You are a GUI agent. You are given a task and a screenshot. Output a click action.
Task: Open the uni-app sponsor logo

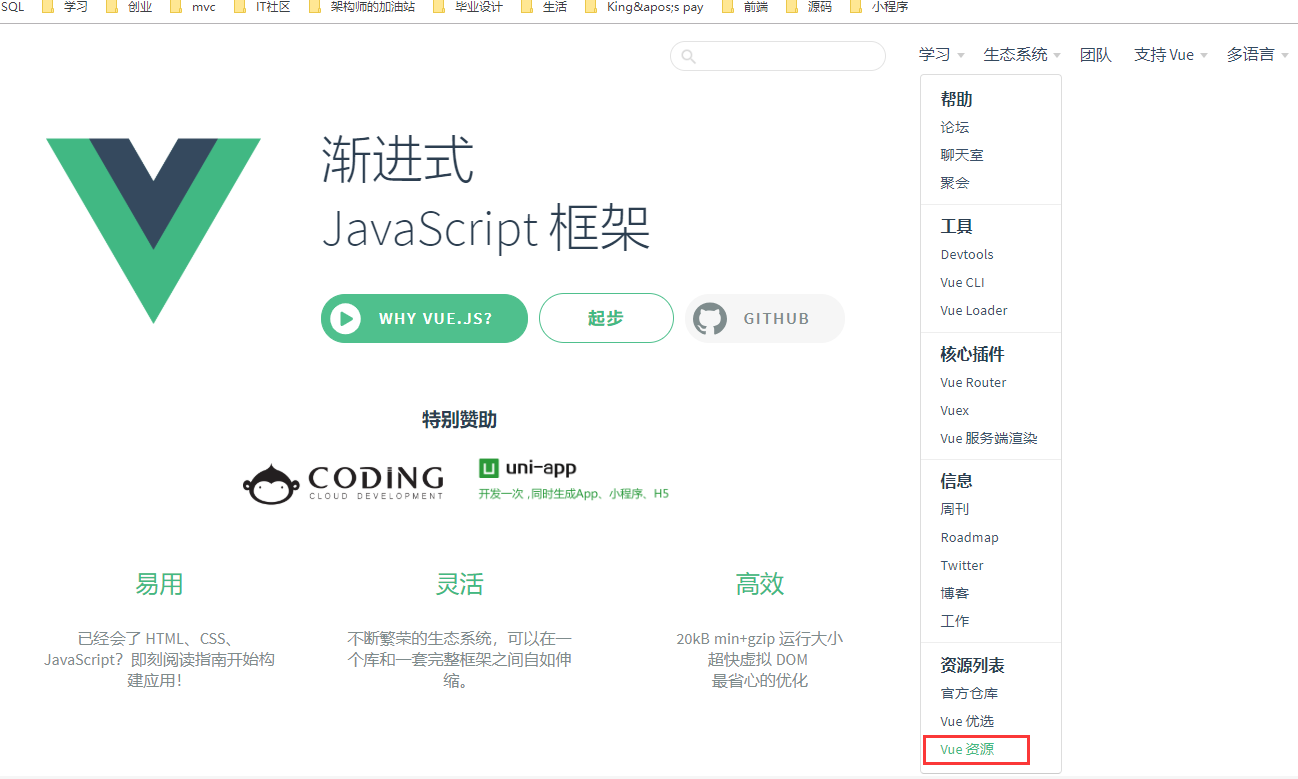[573, 480]
